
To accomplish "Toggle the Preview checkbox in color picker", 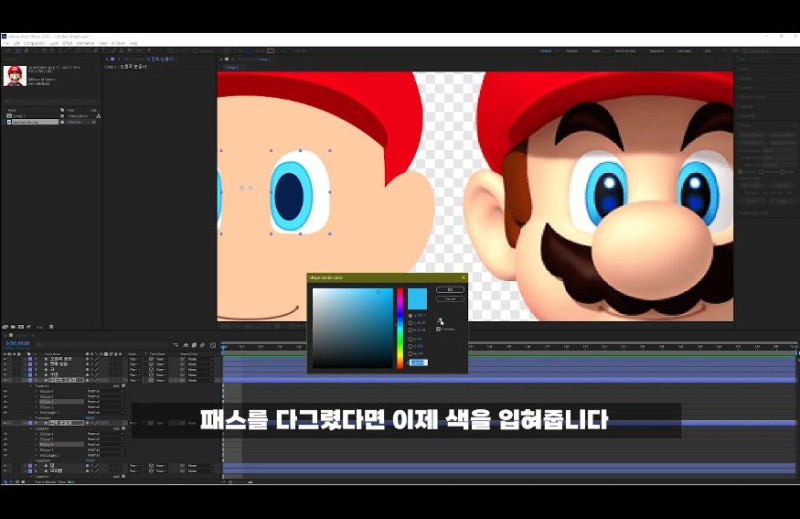I will 438,329.
